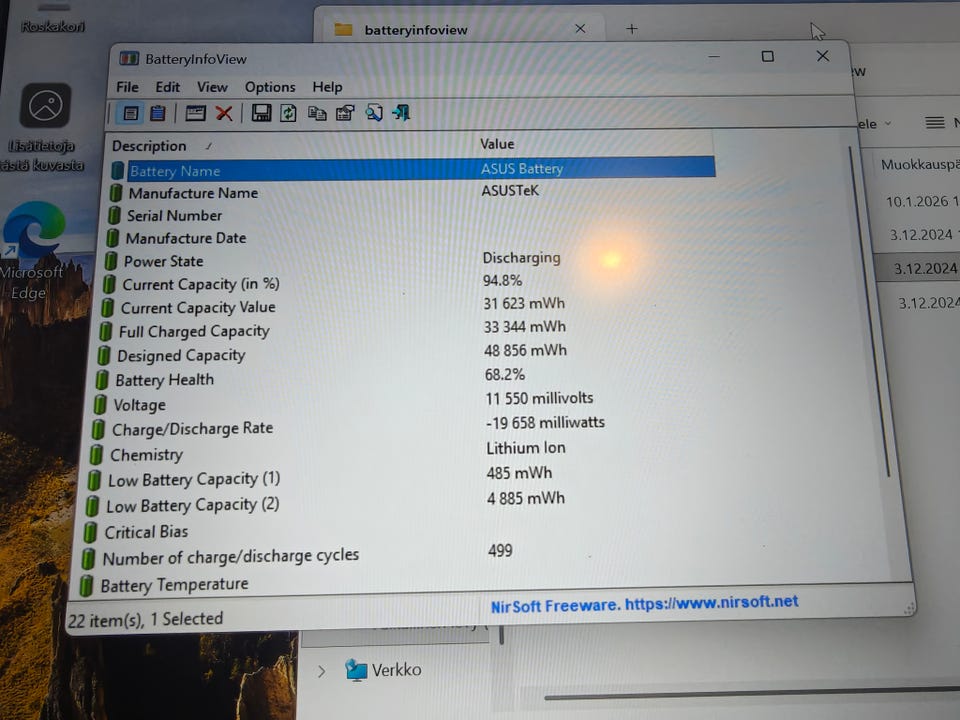
Task: Open the View menu
Action: (x=212, y=87)
